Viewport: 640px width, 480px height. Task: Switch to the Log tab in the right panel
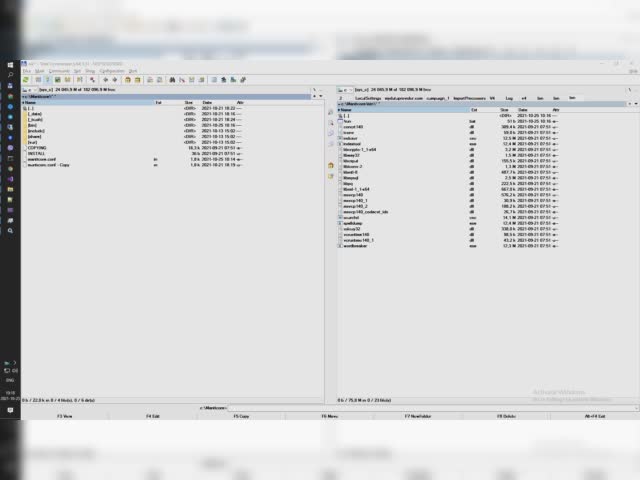tap(509, 98)
